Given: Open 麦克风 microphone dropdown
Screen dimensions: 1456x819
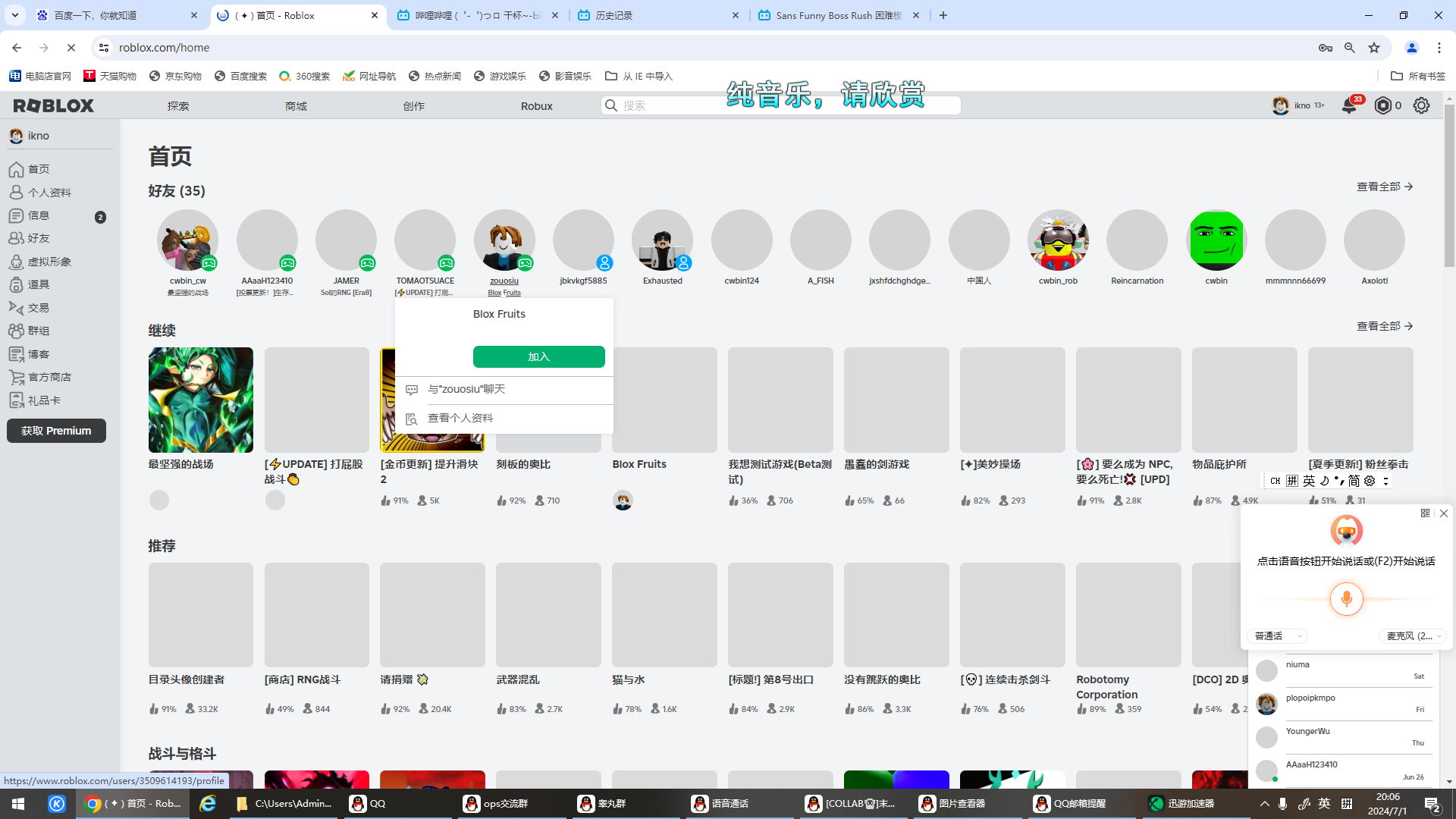Looking at the screenshot, I should pyautogui.click(x=1414, y=636).
